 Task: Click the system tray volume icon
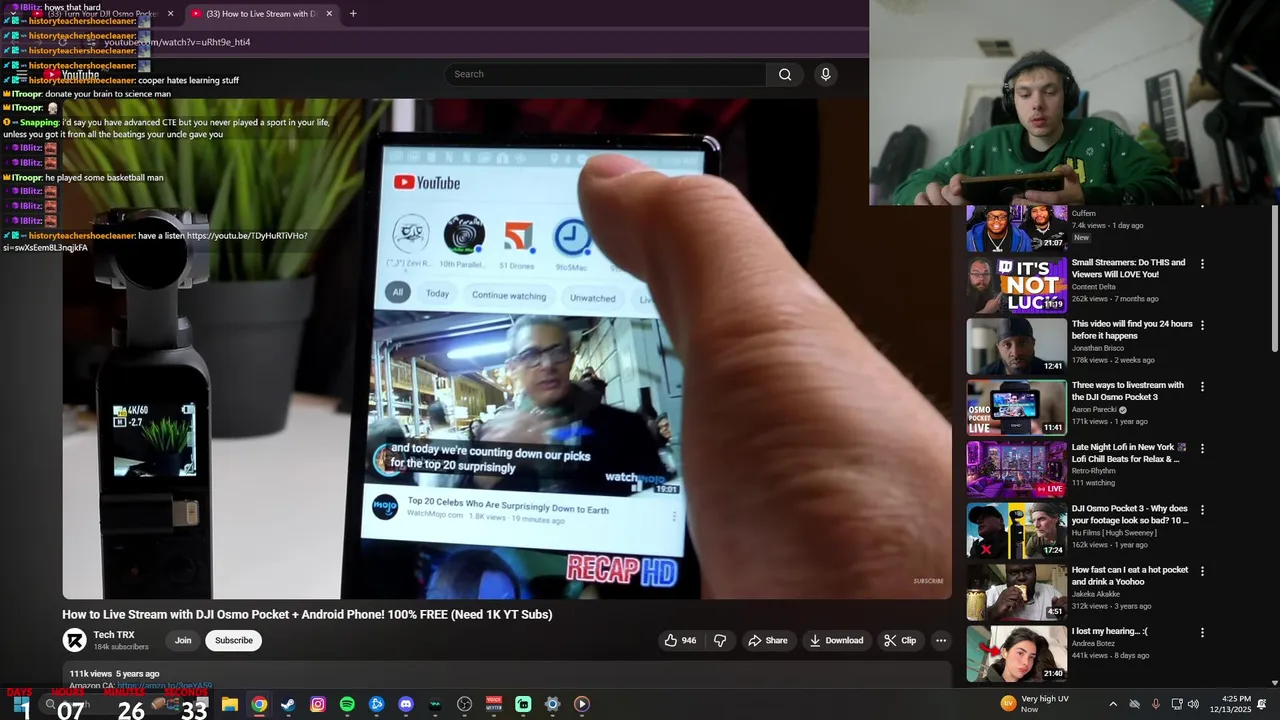(x=1193, y=704)
